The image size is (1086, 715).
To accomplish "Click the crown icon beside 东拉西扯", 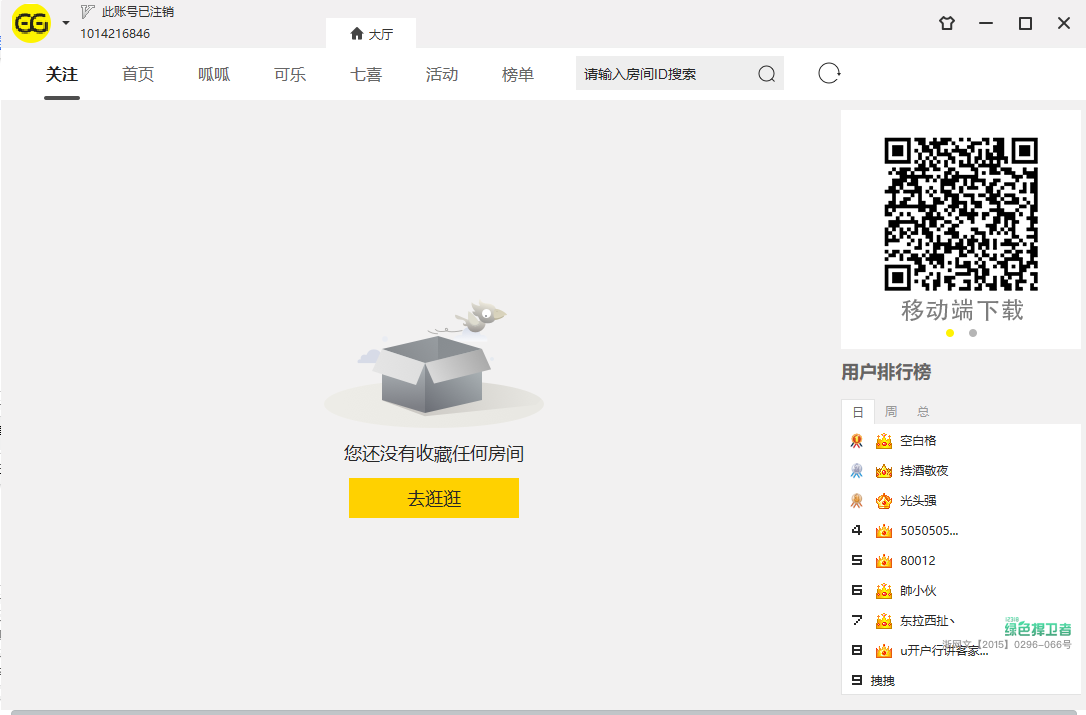I will click(884, 621).
